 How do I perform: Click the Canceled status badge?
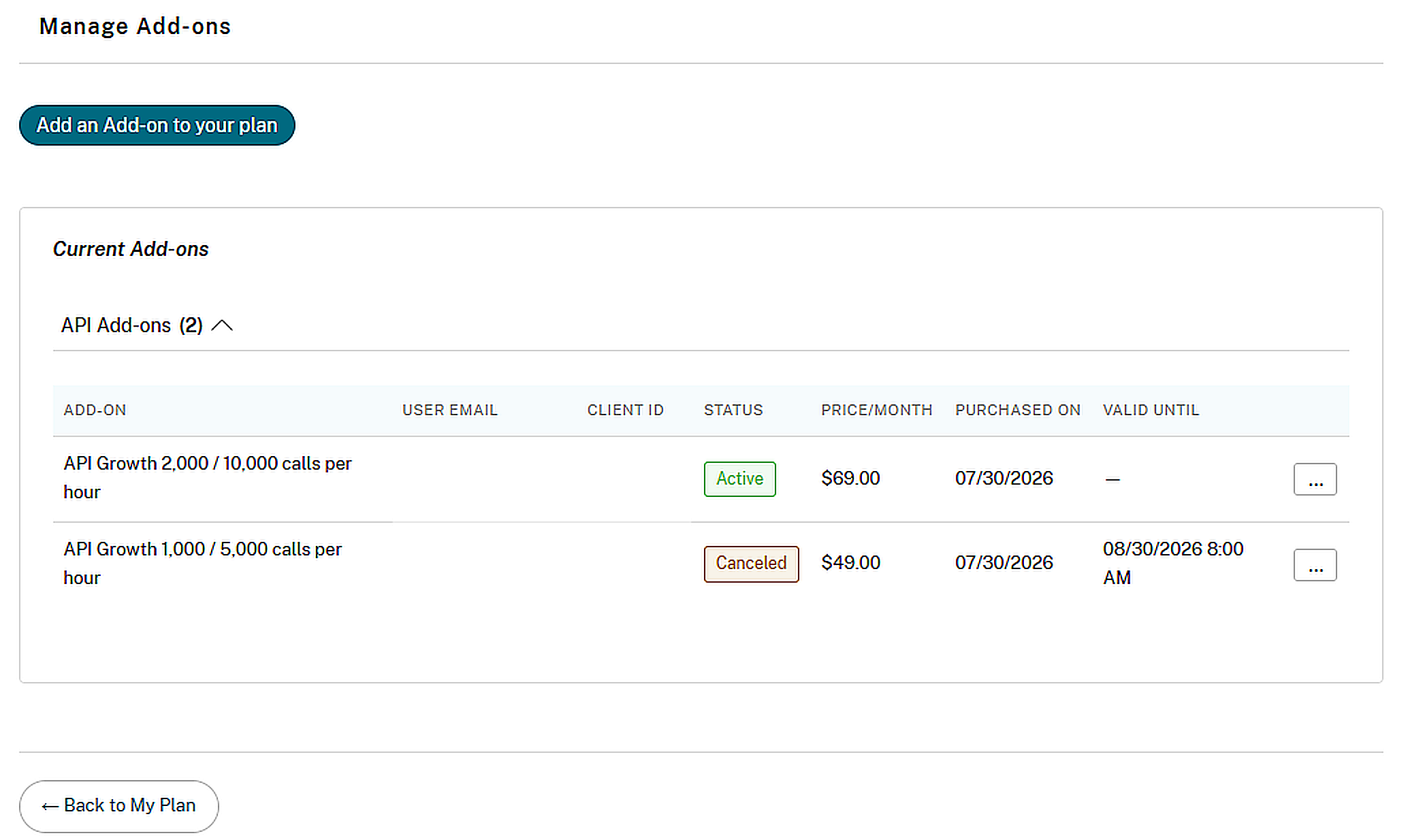(751, 564)
